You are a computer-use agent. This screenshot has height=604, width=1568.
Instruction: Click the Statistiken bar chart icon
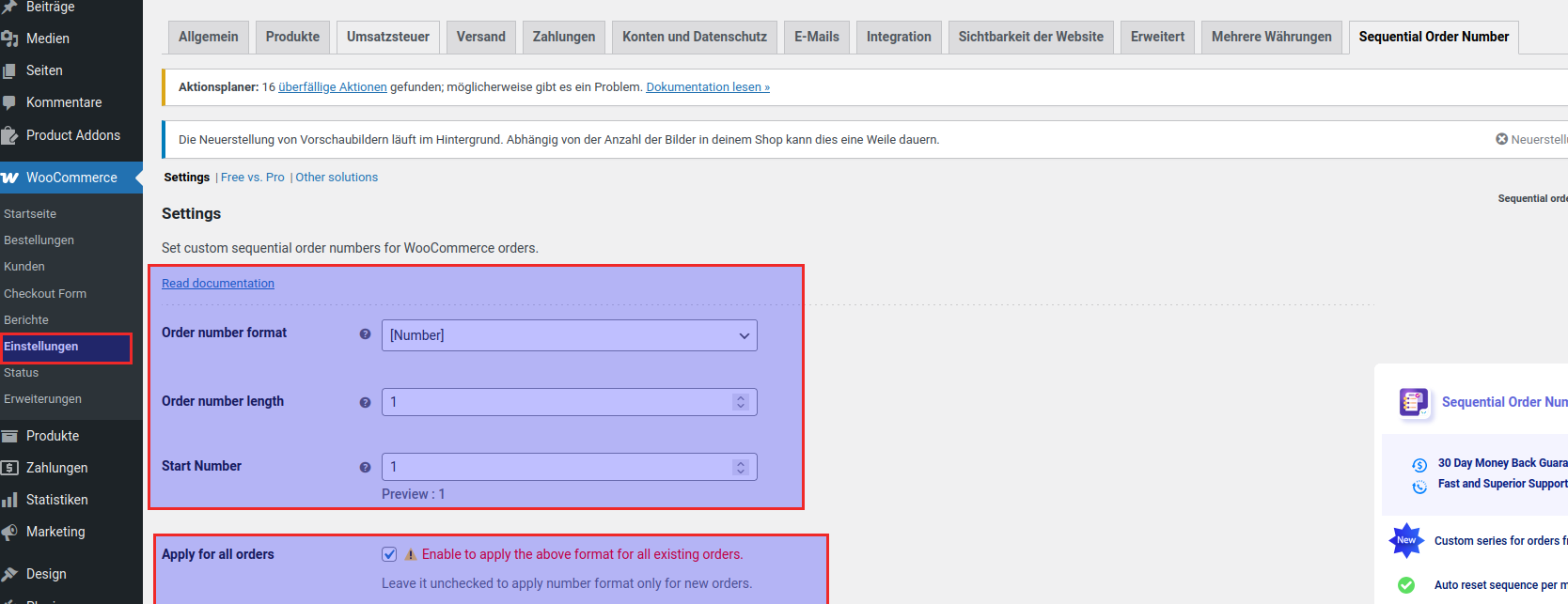point(10,500)
